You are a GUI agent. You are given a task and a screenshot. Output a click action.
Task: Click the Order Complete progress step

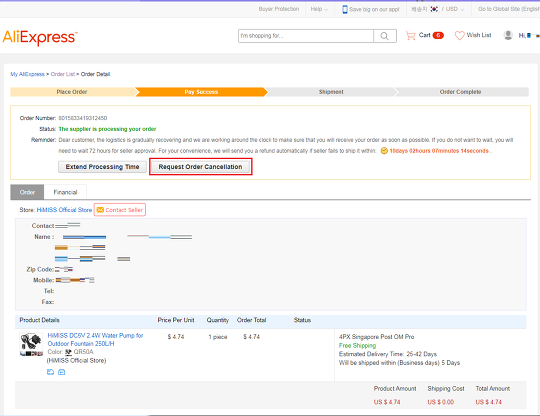click(460, 92)
